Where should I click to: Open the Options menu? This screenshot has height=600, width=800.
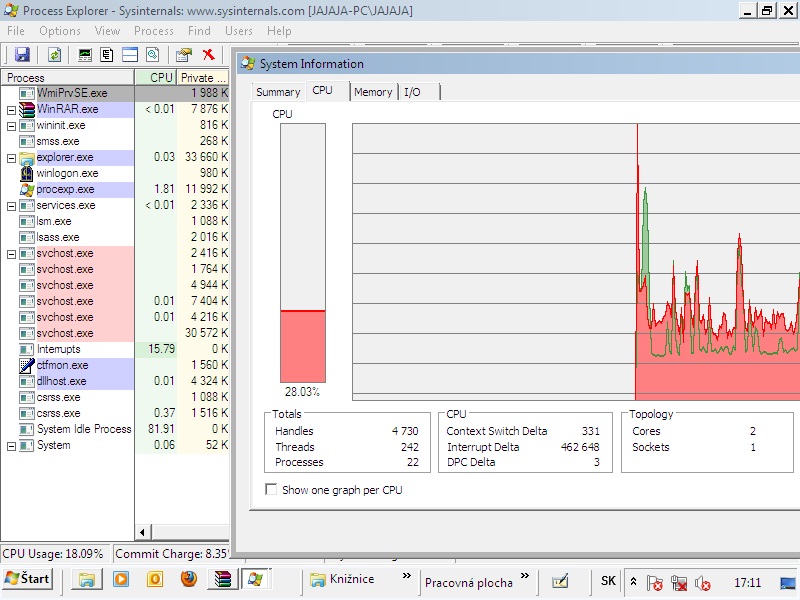tap(60, 31)
